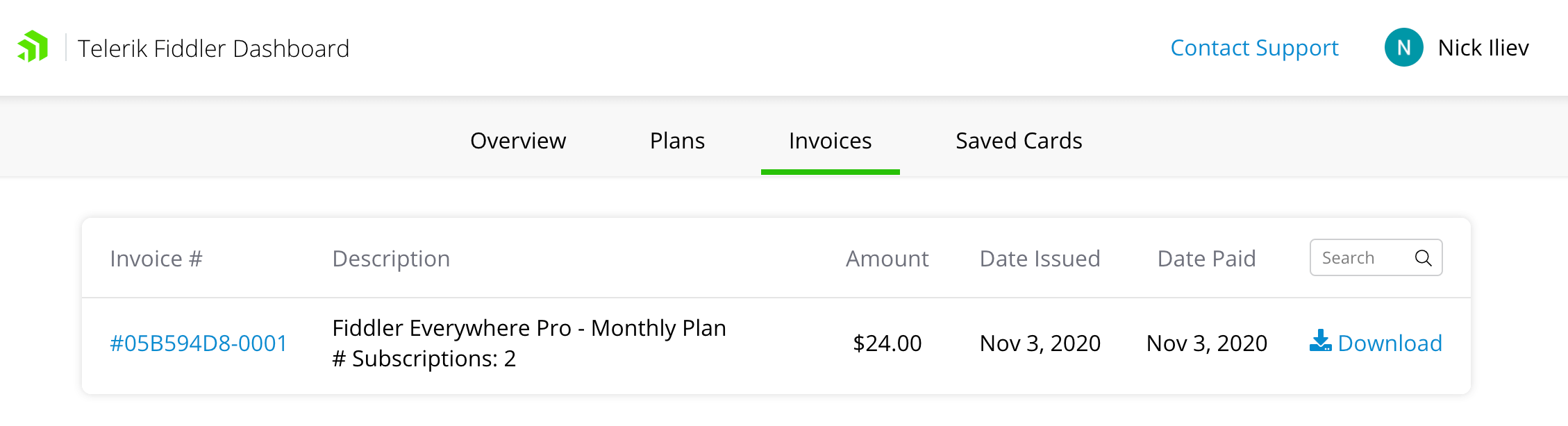1568x426 pixels.
Task: Open the Contact Support link
Action: tap(1254, 48)
